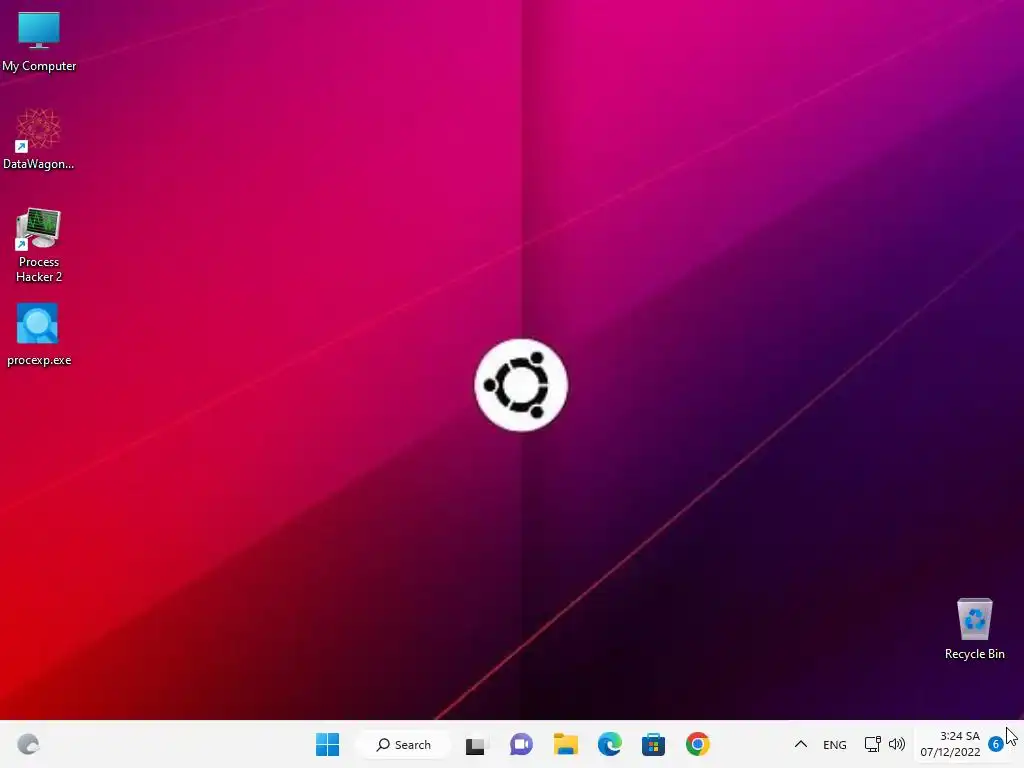This screenshot has height=768, width=1024.
Task: Open Task View from the taskbar
Action: tap(475, 745)
